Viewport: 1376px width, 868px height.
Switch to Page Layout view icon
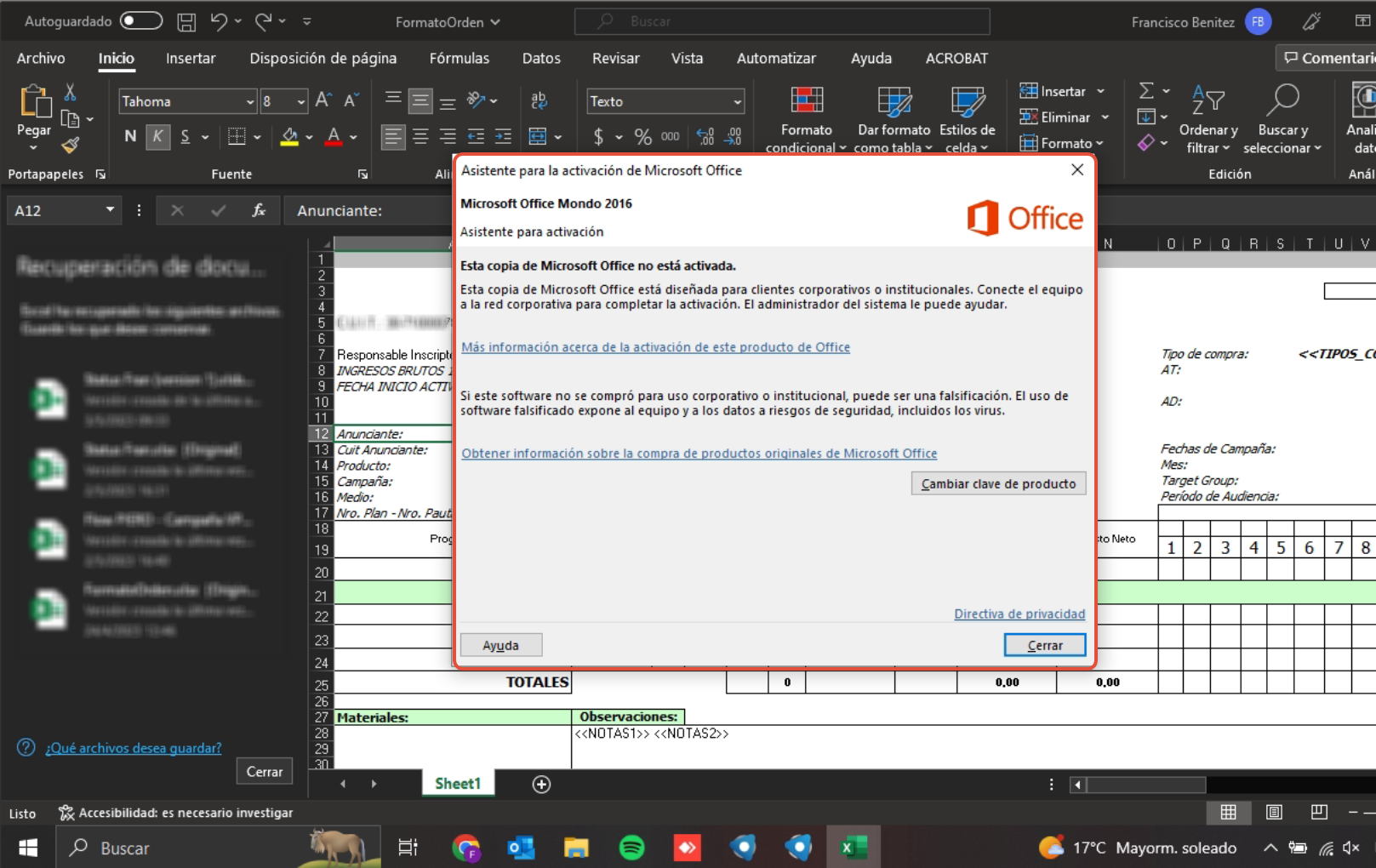pyautogui.click(x=1274, y=812)
